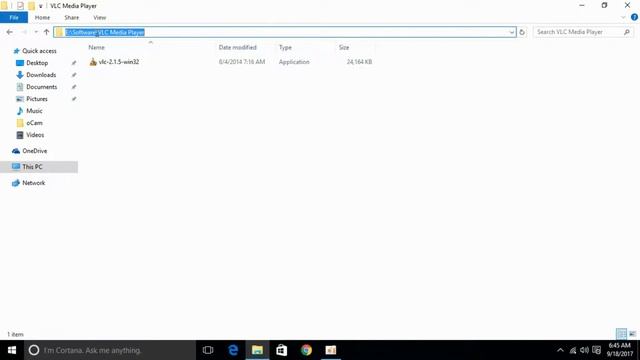Sort files by Type column
This screenshot has width=640, height=360.
tap(285, 47)
